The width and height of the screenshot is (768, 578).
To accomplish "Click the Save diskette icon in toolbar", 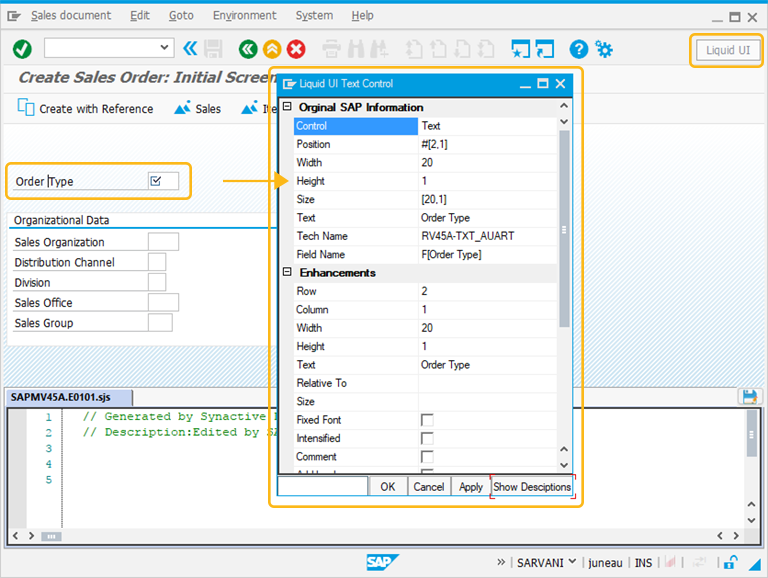I will [x=213, y=49].
